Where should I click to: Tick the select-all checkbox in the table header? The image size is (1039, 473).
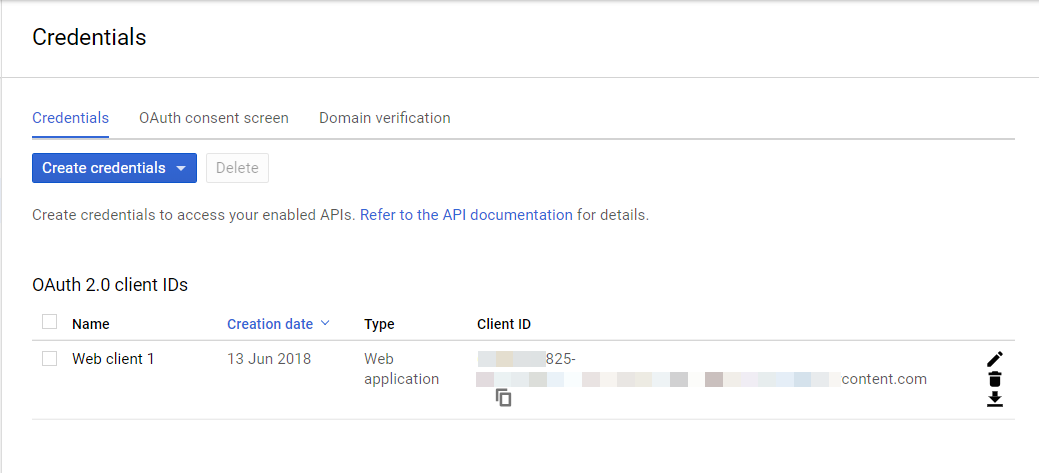[x=49, y=322]
